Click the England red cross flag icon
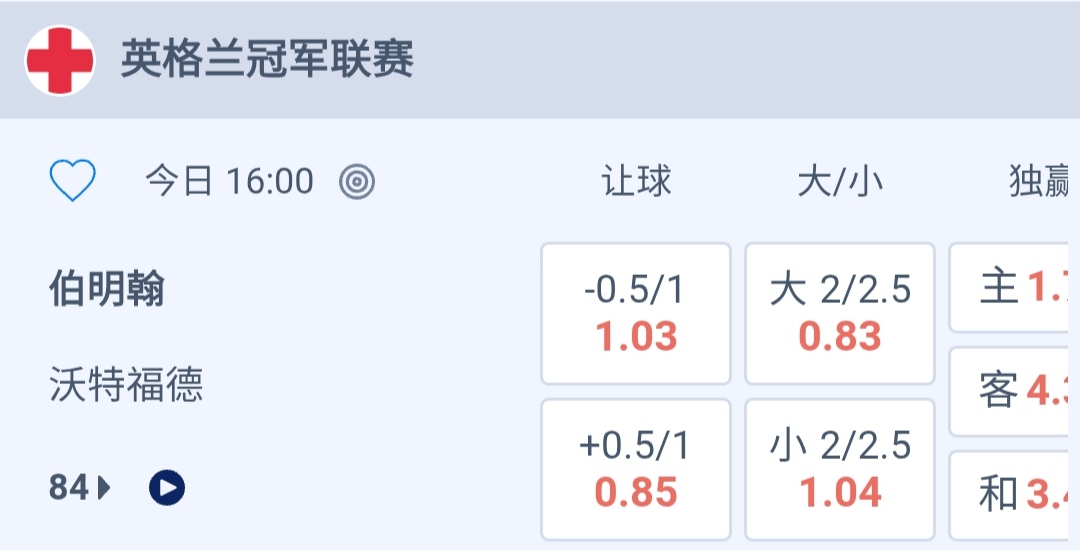Image resolution: width=1080 pixels, height=550 pixels. coord(60,60)
